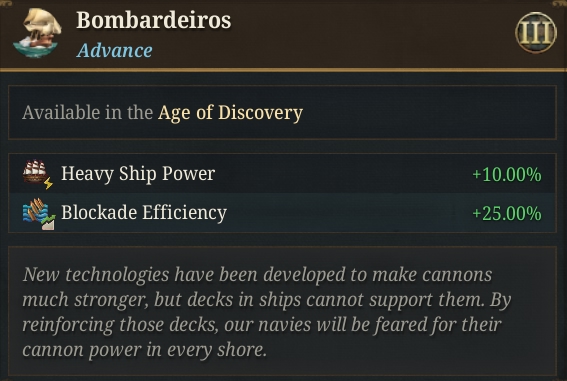
Task: Select the Heavy Ship Power modifier label
Action: [138, 174]
